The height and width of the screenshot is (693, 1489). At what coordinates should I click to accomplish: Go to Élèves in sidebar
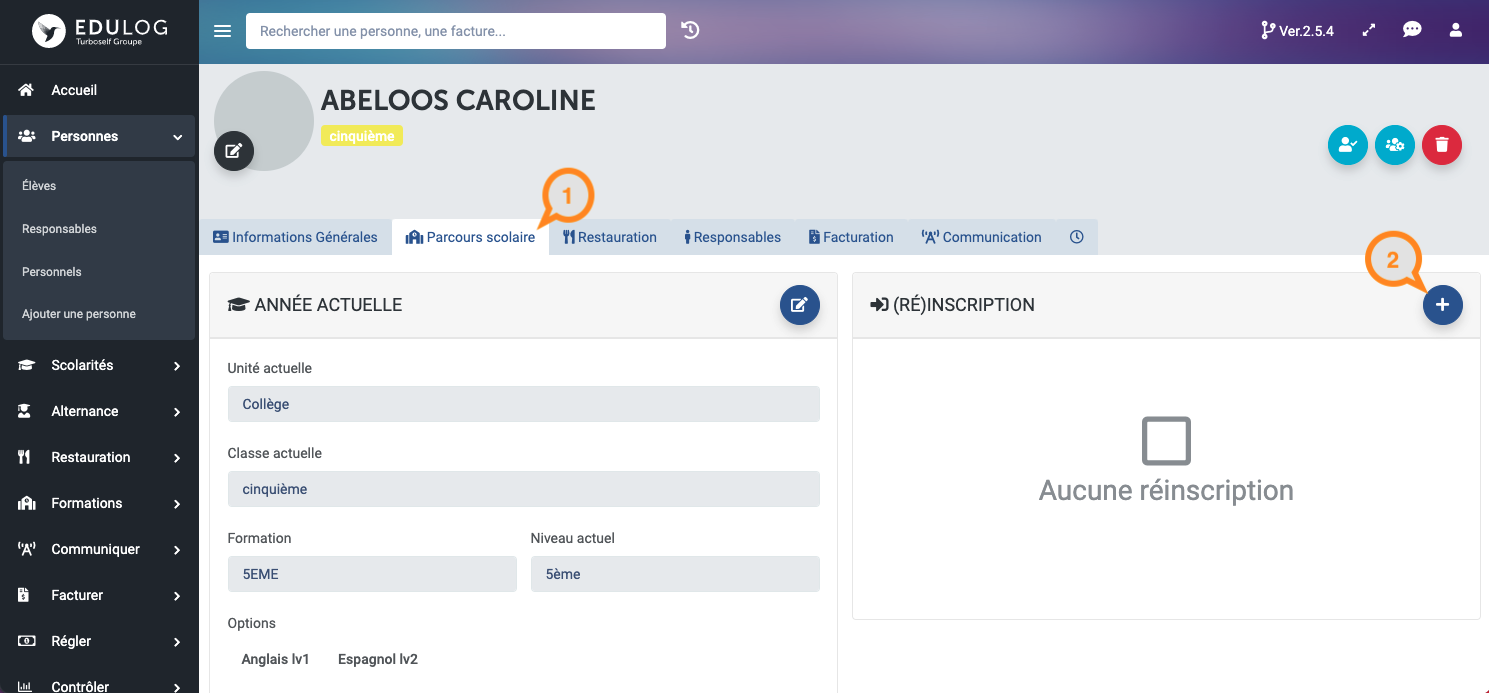pos(39,186)
